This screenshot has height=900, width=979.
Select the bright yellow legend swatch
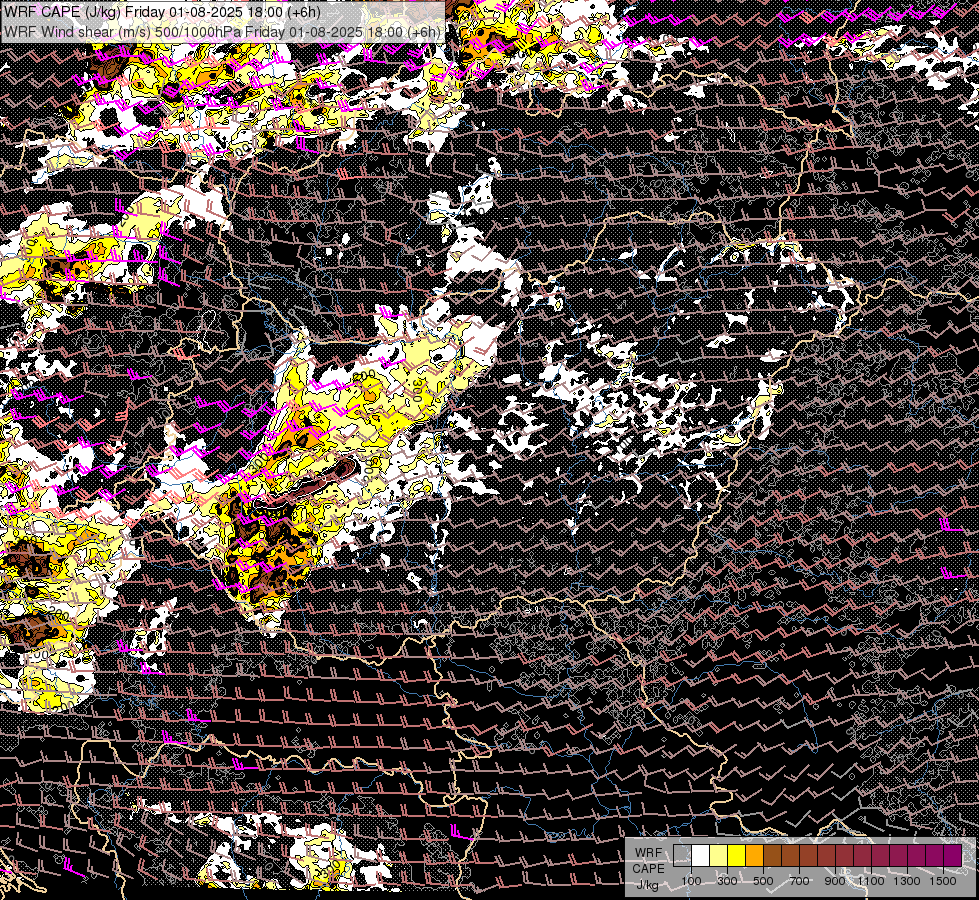point(737,855)
